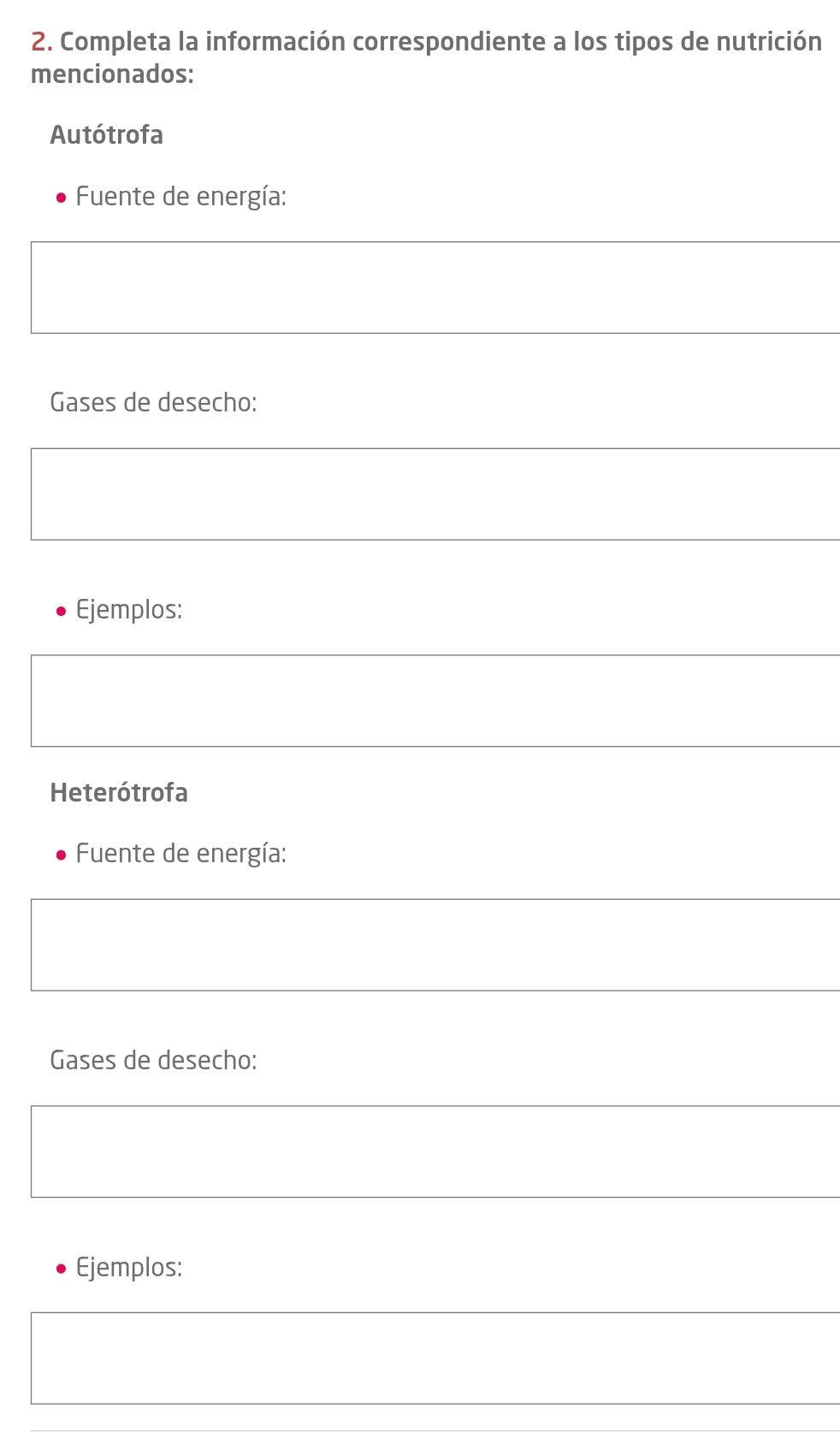Click the Autótrofa Fuente de energía answer box
This screenshot has width=840, height=1432.
click(x=435, y=287)
